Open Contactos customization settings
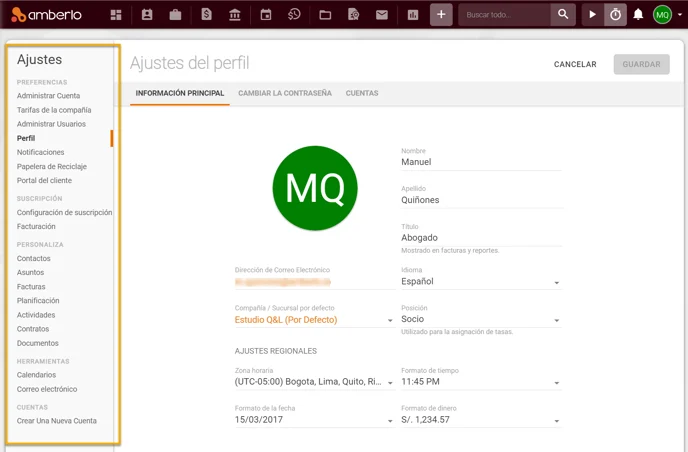This screenshot has width=688, height=452. tap(33, 258)
